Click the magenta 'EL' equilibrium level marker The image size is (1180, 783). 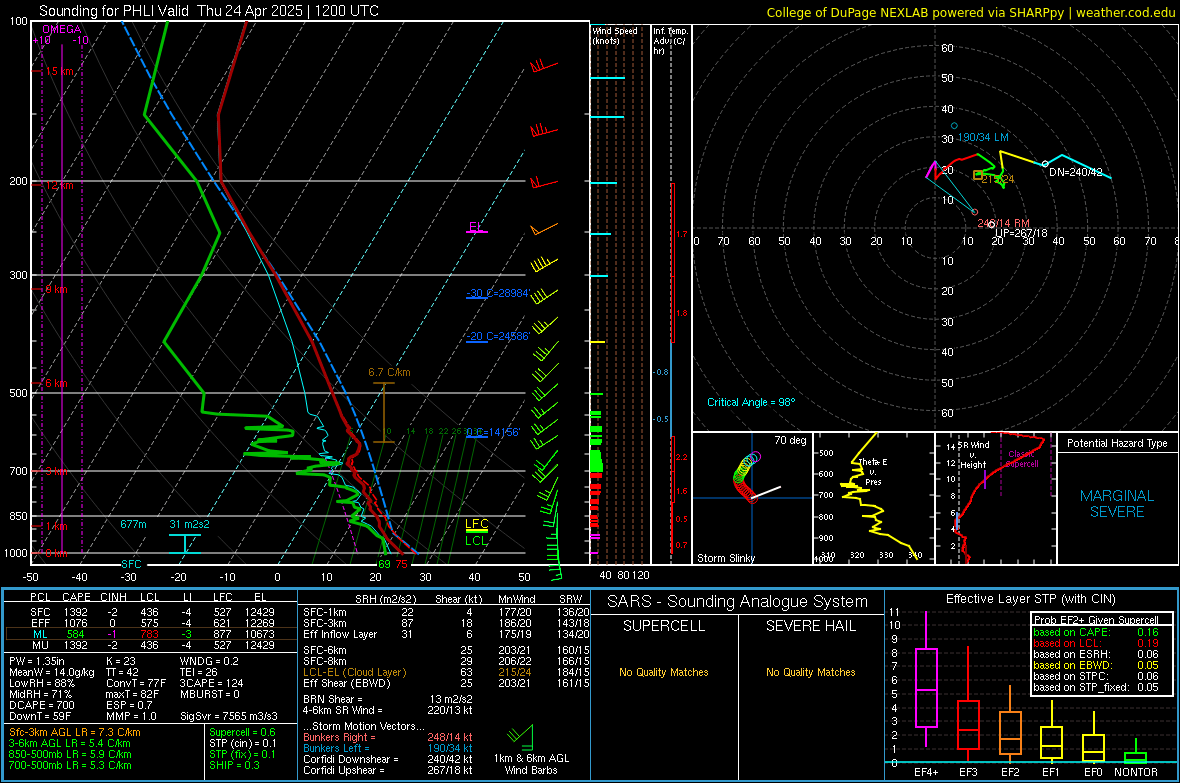click(x=476, y=227)
